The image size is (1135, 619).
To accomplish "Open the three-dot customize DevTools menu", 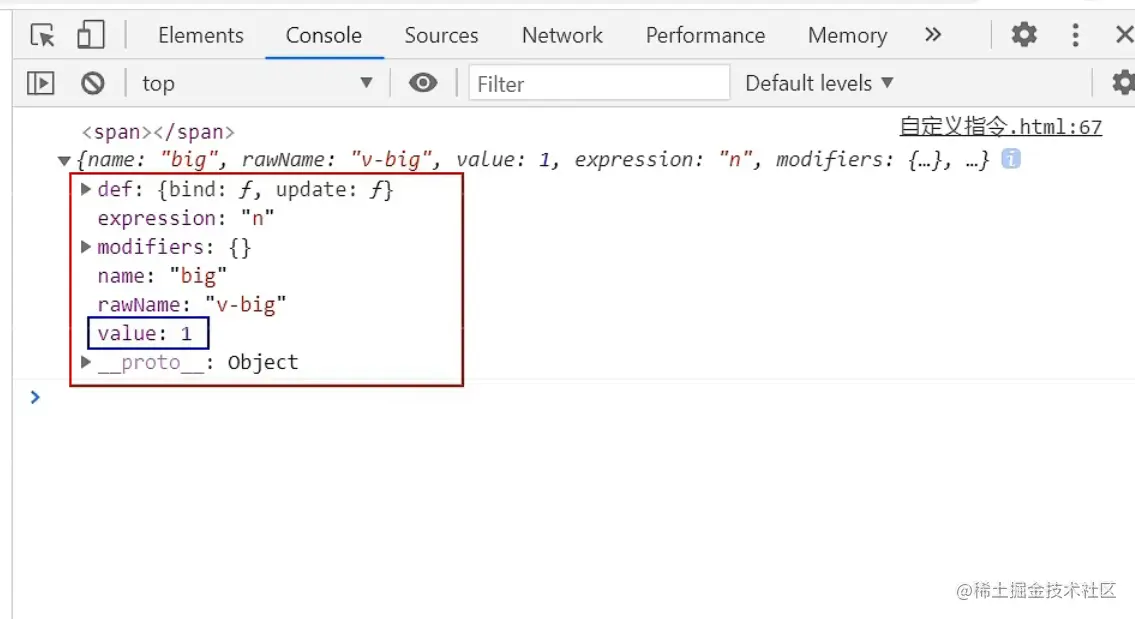I will pos(1075,36).
